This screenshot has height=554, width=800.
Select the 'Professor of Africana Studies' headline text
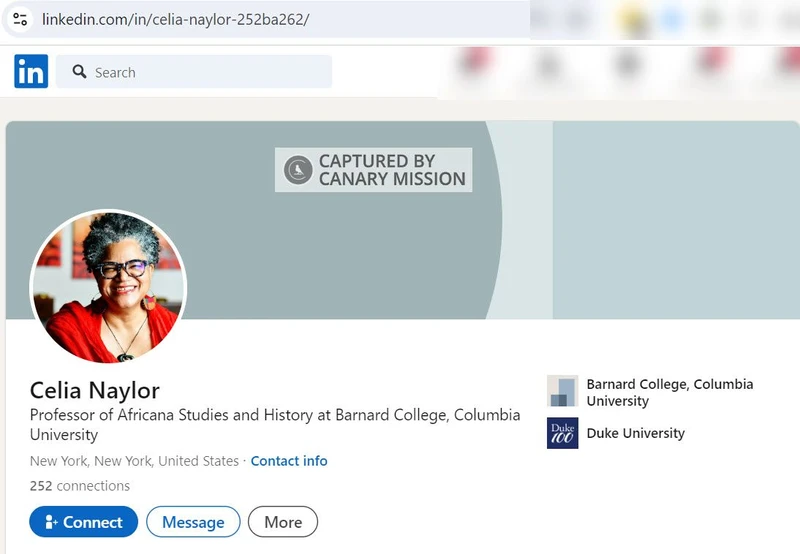pos(275,424)
